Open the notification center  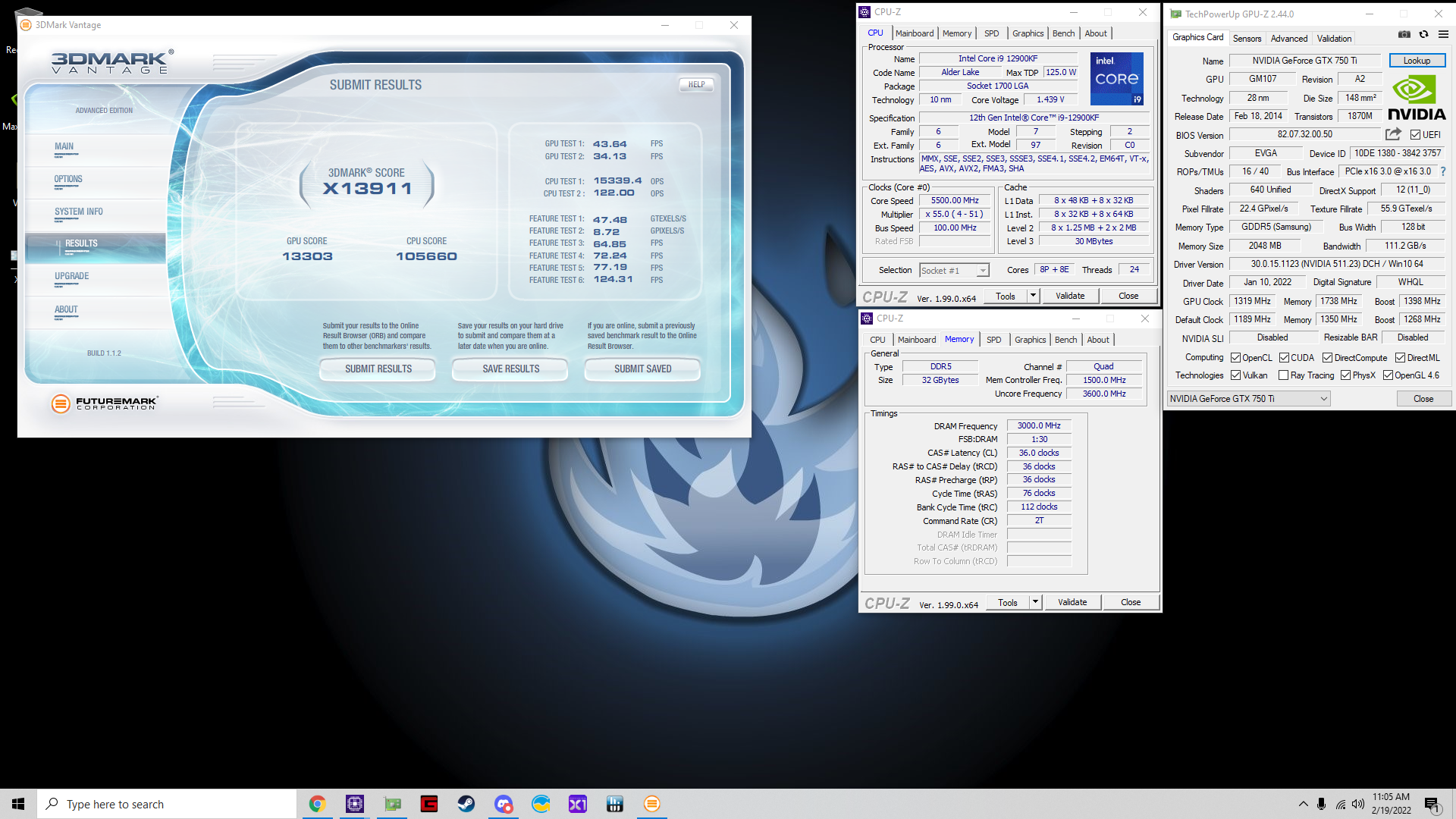click(1432, 805)
